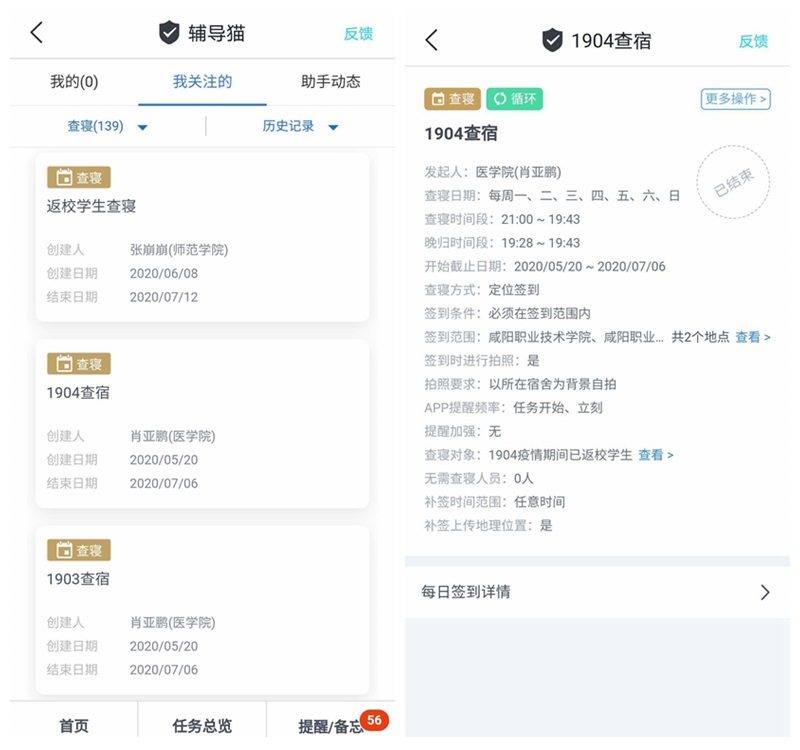Click 以所在宿舍为背景自拍 text
This screenshot has height=750, width=800.
[553, 384]
